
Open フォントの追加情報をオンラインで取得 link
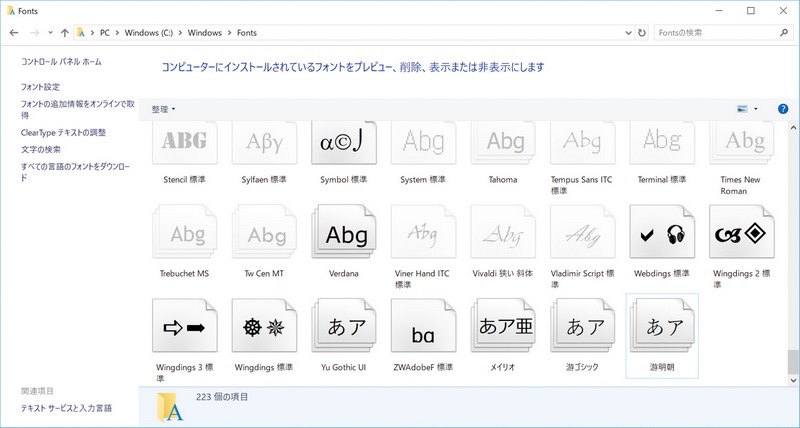click(78, 109)
